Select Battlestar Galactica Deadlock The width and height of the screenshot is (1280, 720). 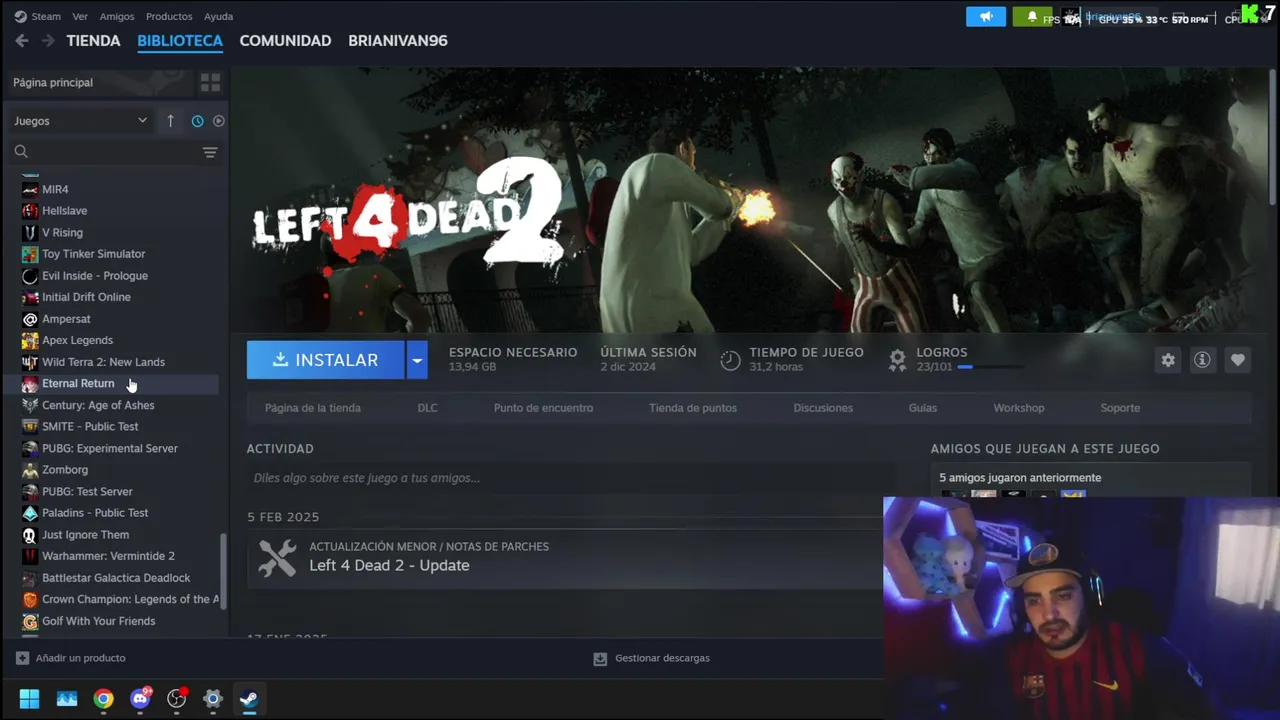(118, 578)
